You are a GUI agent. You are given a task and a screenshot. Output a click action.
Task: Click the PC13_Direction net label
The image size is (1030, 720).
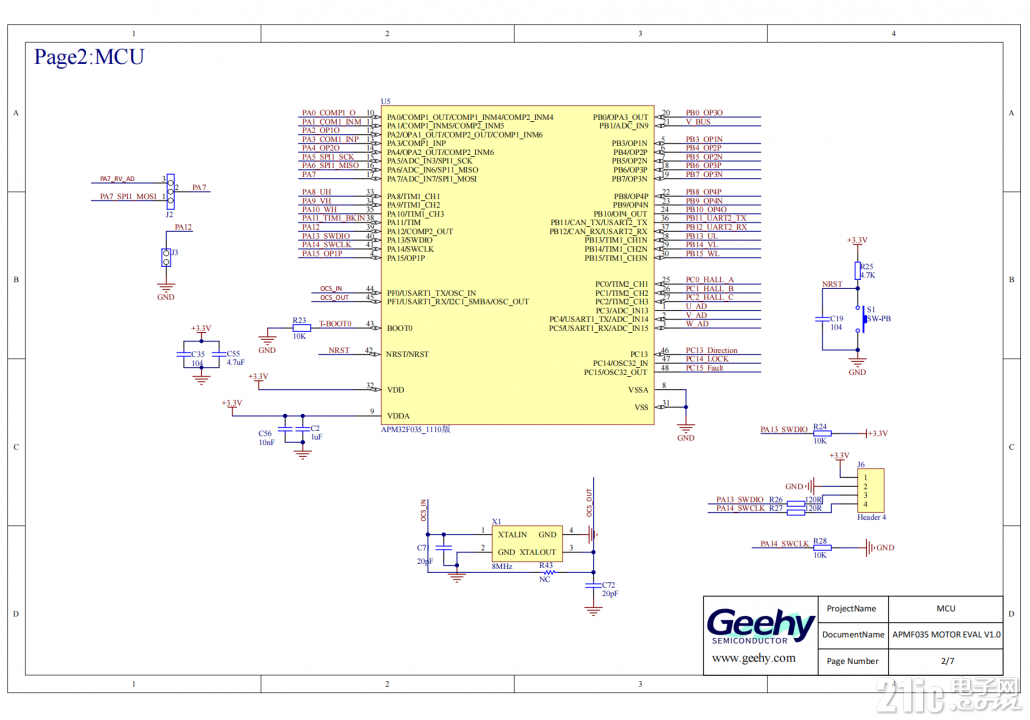(x=711, y=350)
